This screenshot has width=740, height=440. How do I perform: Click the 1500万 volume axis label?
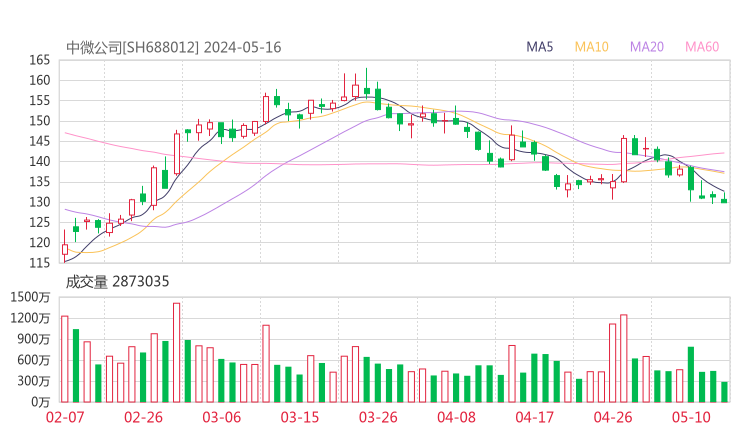pos(30,297)
